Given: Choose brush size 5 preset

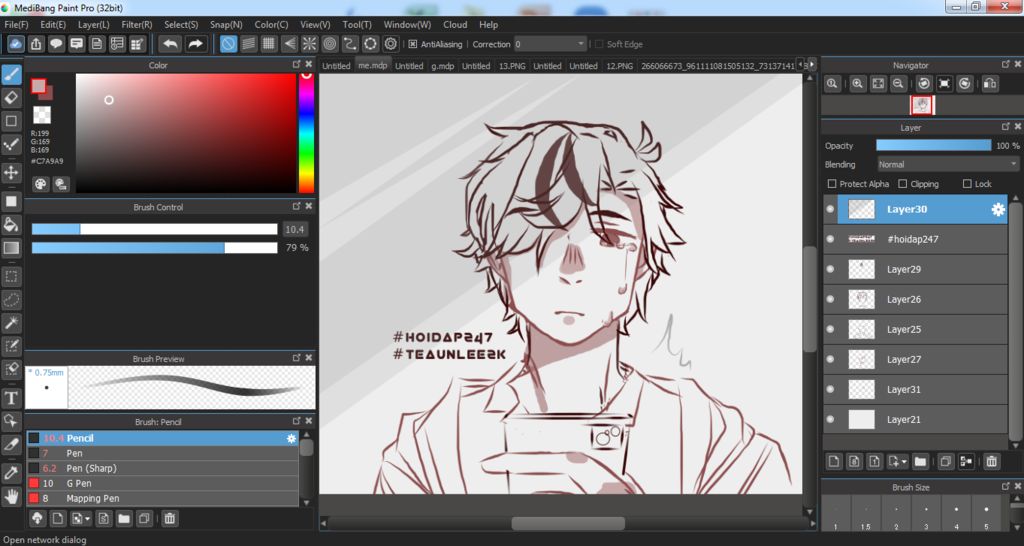Looking at the screenshot, I should (986, 514).
